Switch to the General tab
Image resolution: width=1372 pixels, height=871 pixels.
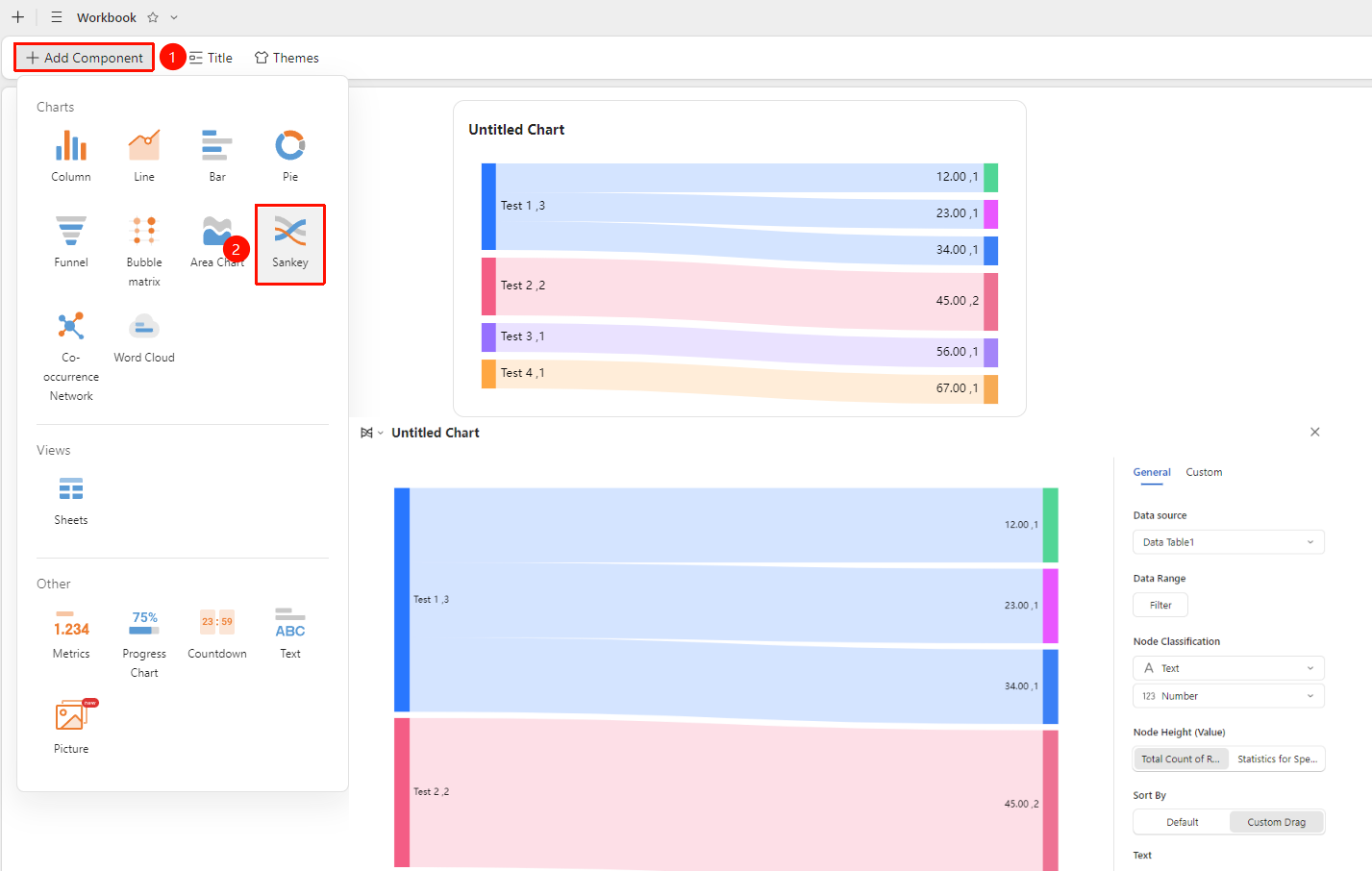click(x=1152, y=472)
